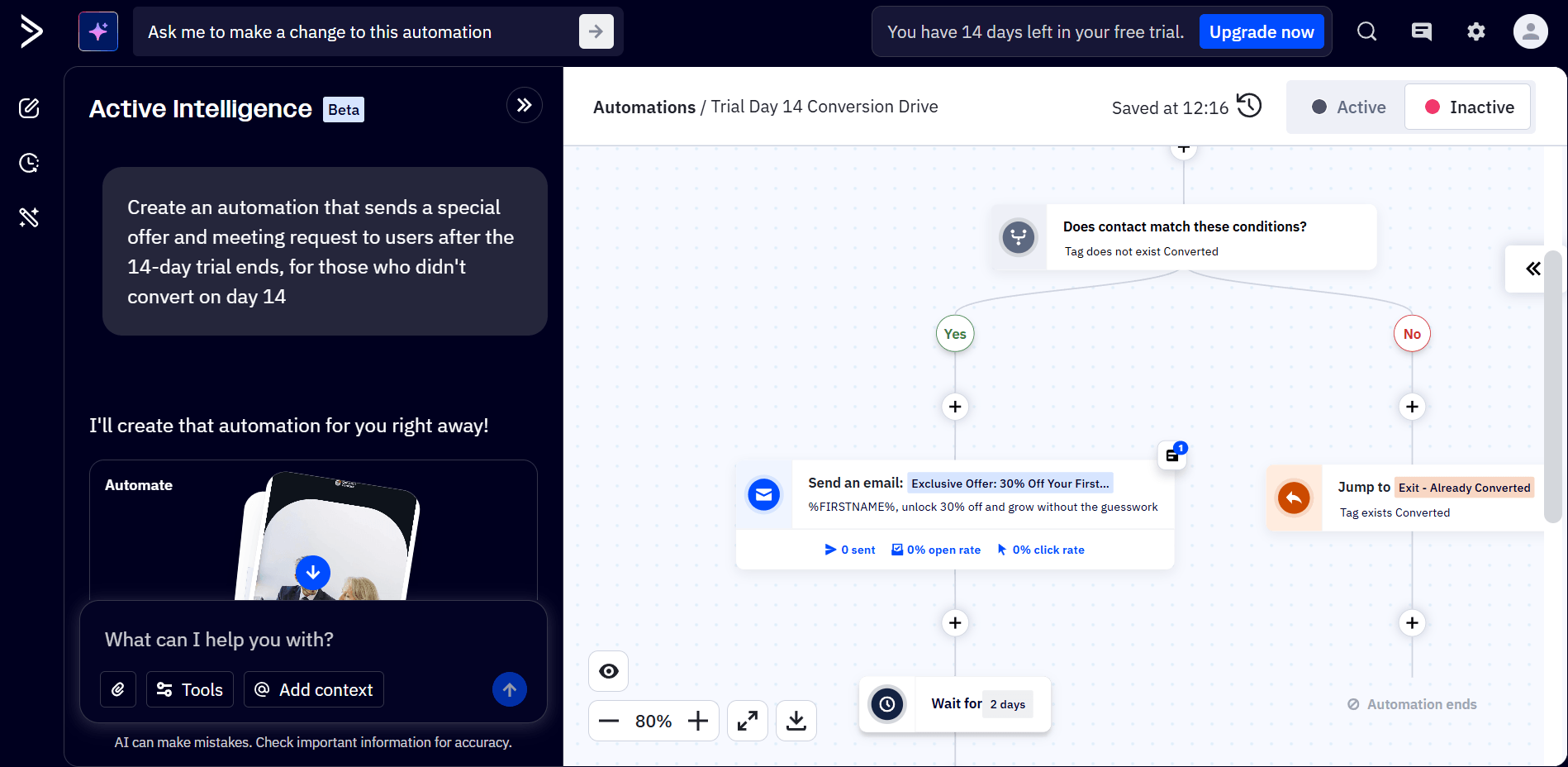Image resolution: width=1568 pixels, height=767 pixels.
Task: Add a step under the Yes branch
Action: pos(955,407)
